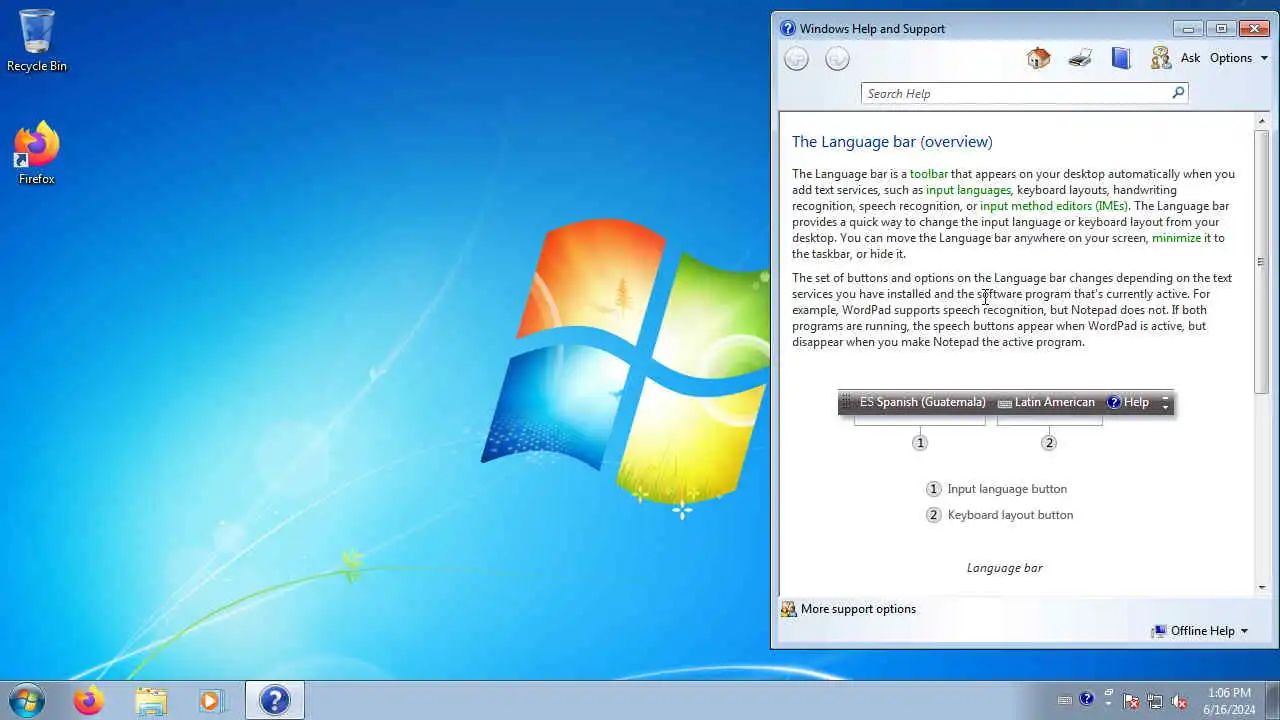Open Browse Help book icon
The image size is (1280, 720).
point(1121,58)
